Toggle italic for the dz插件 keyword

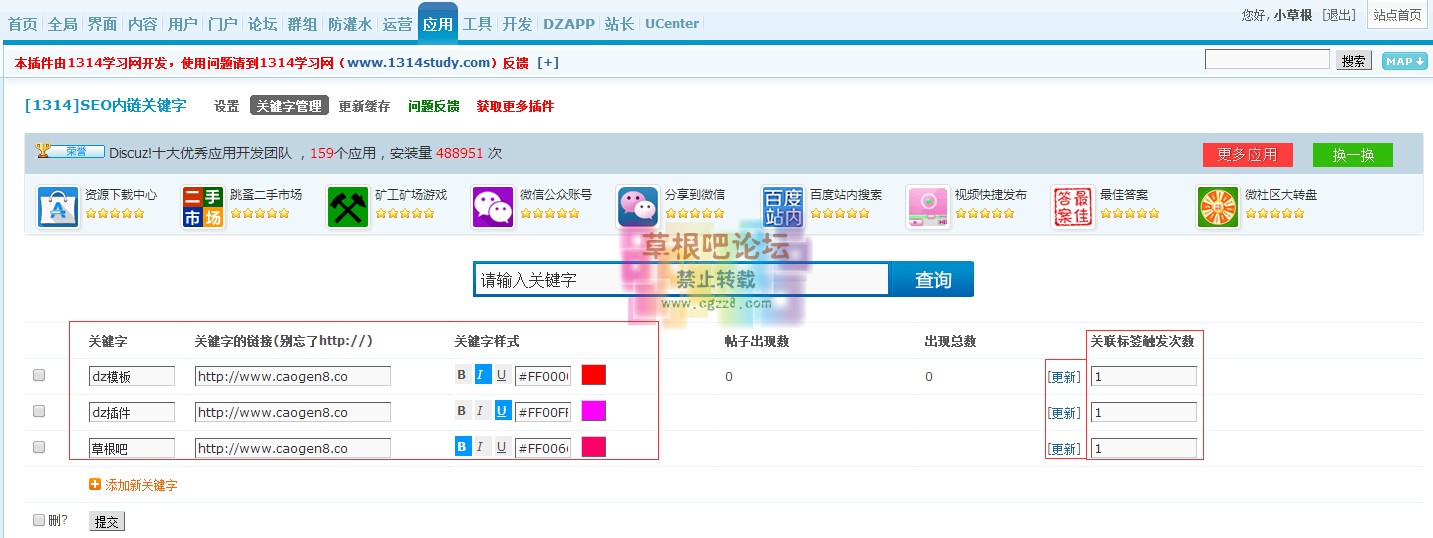pos(482,411)
